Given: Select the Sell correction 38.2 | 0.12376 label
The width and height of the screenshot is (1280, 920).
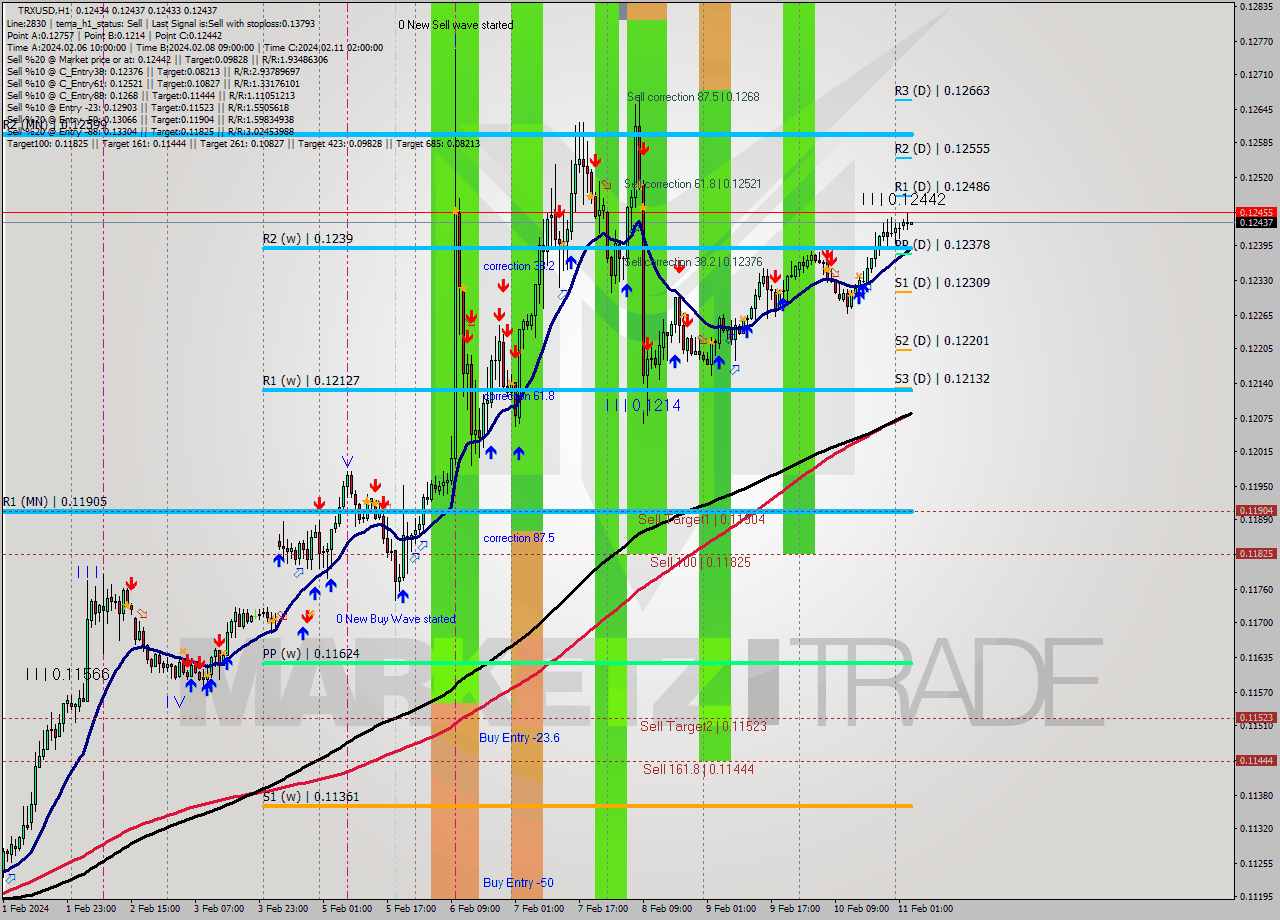Looking at the screenshot, I should pos(693,262).
